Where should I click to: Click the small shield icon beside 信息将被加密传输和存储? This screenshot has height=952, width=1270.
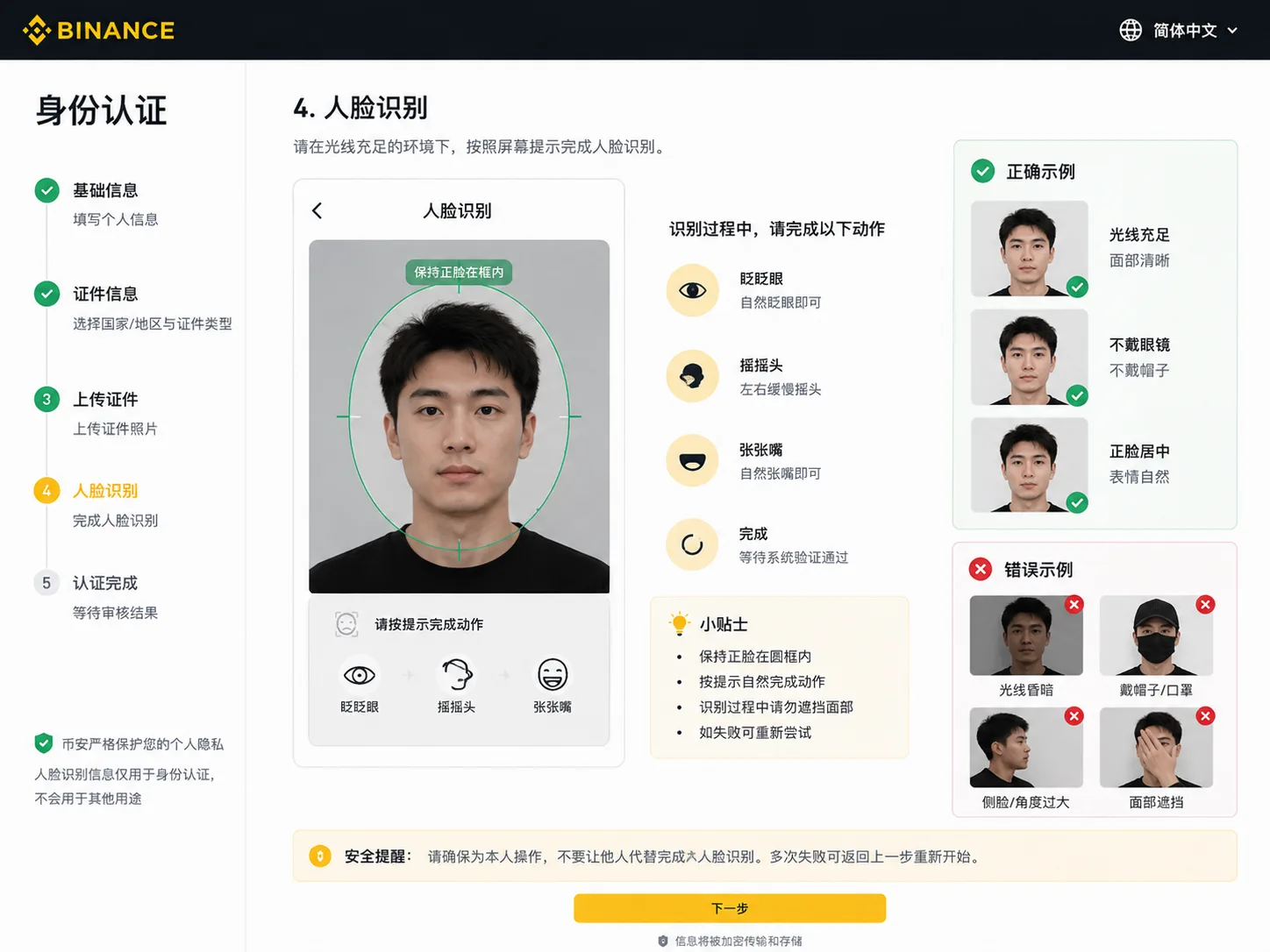tap(663, 941)
